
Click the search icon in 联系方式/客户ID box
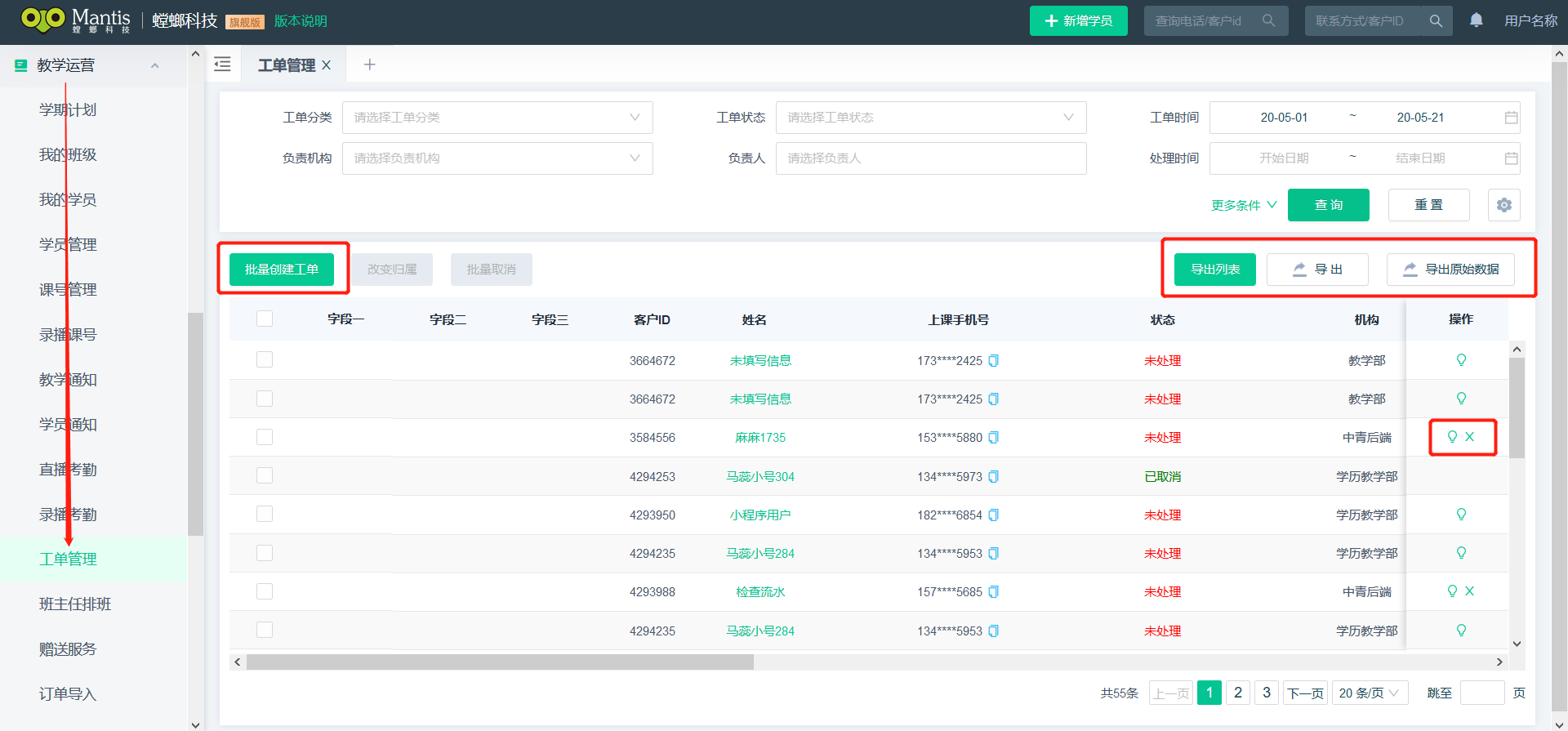(x=1436, y=20)
